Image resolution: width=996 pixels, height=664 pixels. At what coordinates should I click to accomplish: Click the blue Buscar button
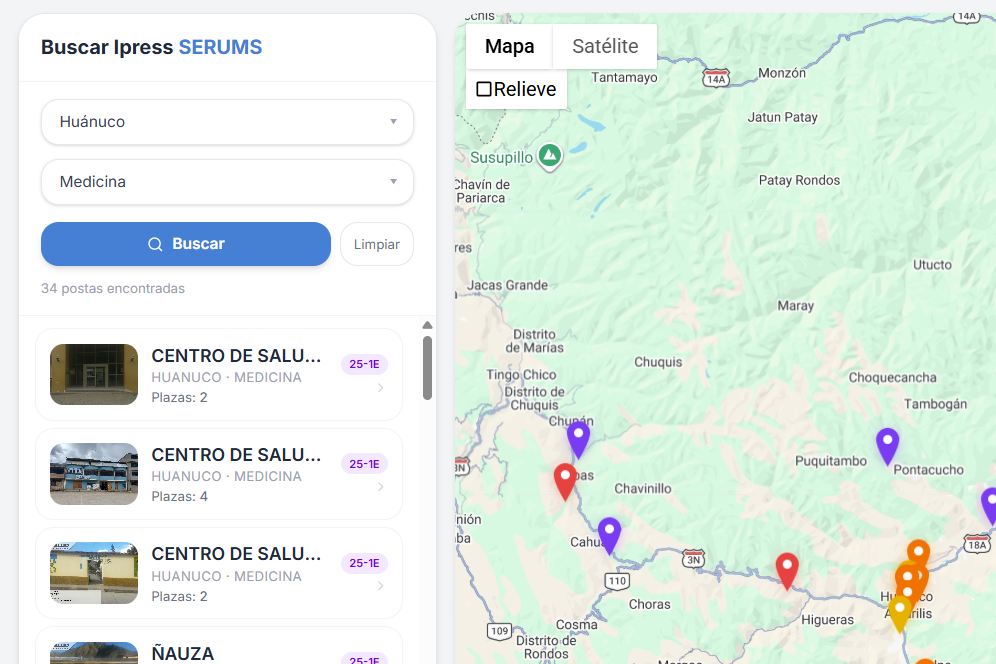click(186, 244)
